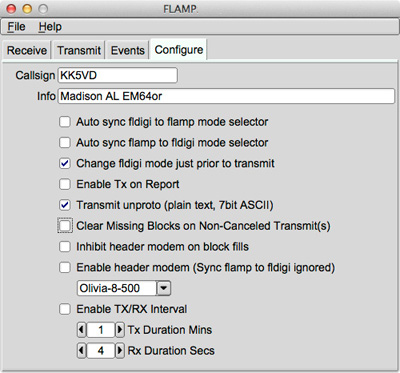Screen dimensions: 400x373
Task: Increase Rx Duration Secs with right arrow
Action: pyautogui.click(x=120, y=351)
